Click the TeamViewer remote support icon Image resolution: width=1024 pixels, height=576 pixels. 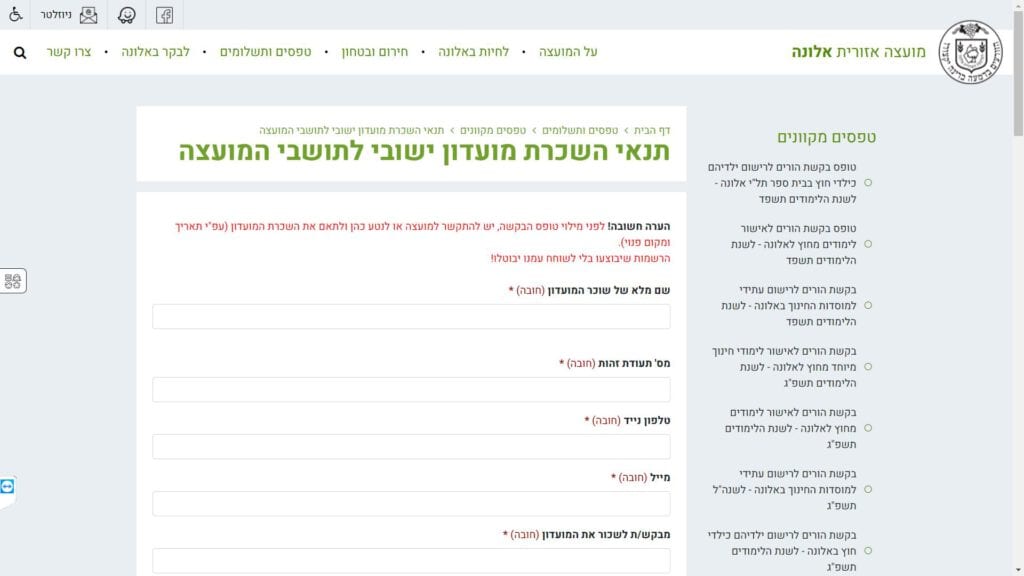[8, 487]
